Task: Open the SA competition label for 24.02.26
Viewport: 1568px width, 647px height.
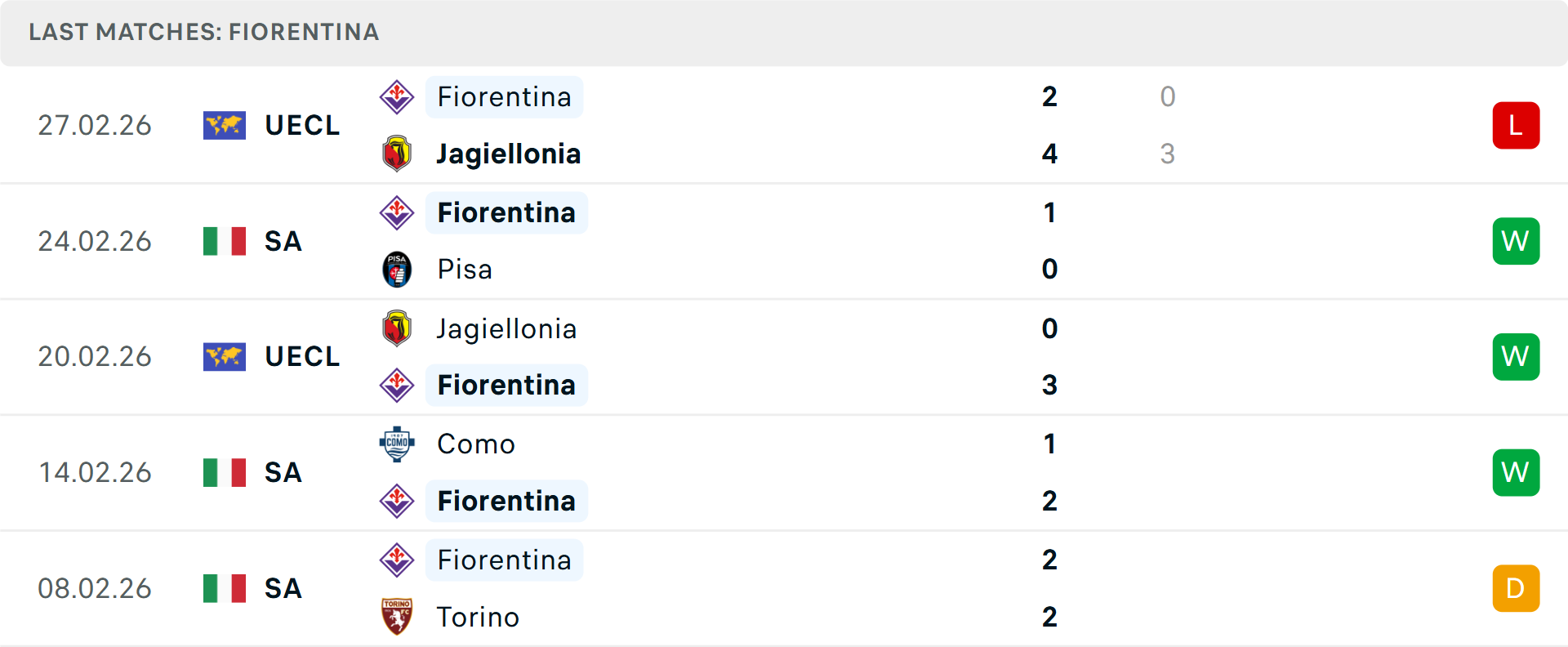Action: [283, 241]
